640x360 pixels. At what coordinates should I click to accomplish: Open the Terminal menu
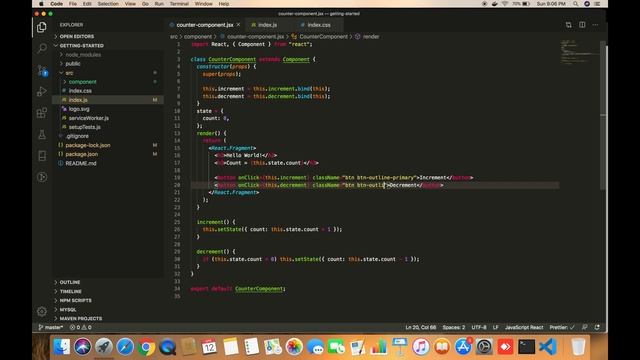tap(179, 4)
